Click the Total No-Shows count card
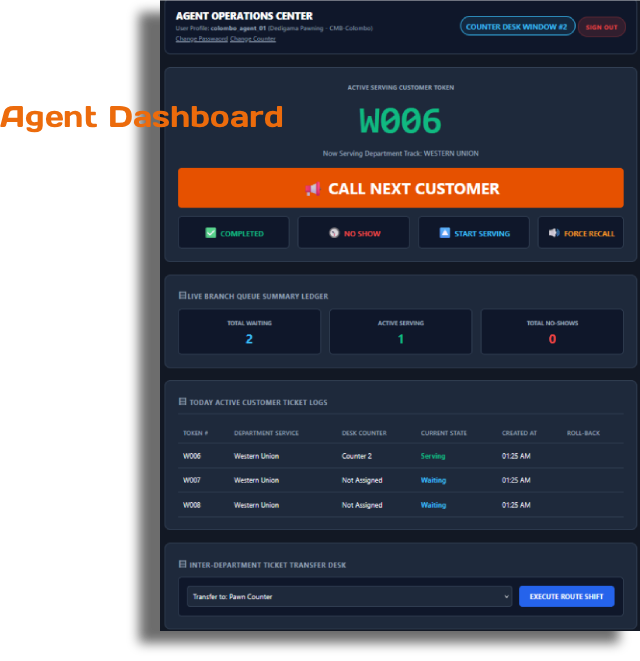The width and height of the screenshot is (640, 661). [x=552, y=331]
